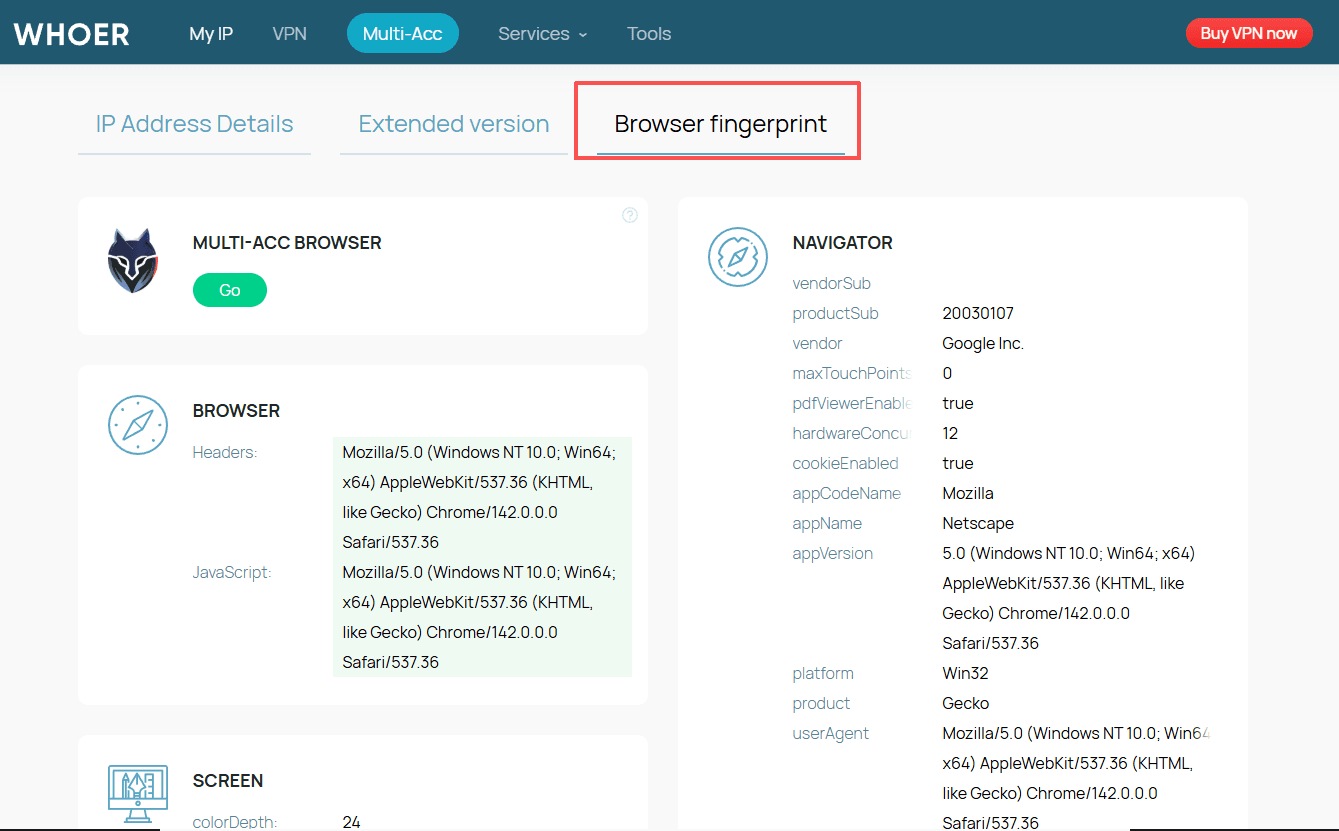Click the Multi-Acc fox mask icon
The image size is (1339, 831).
coord(133,261)
